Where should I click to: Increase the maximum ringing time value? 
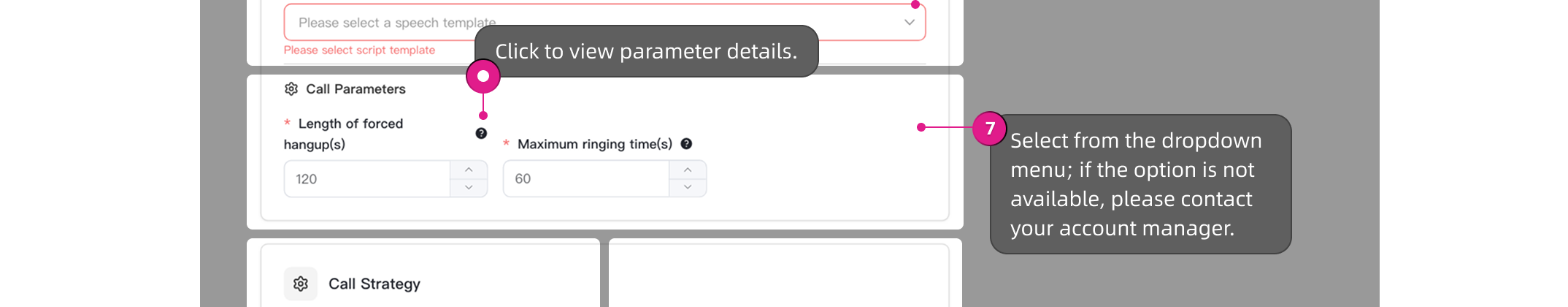click(x=688, y=170)
